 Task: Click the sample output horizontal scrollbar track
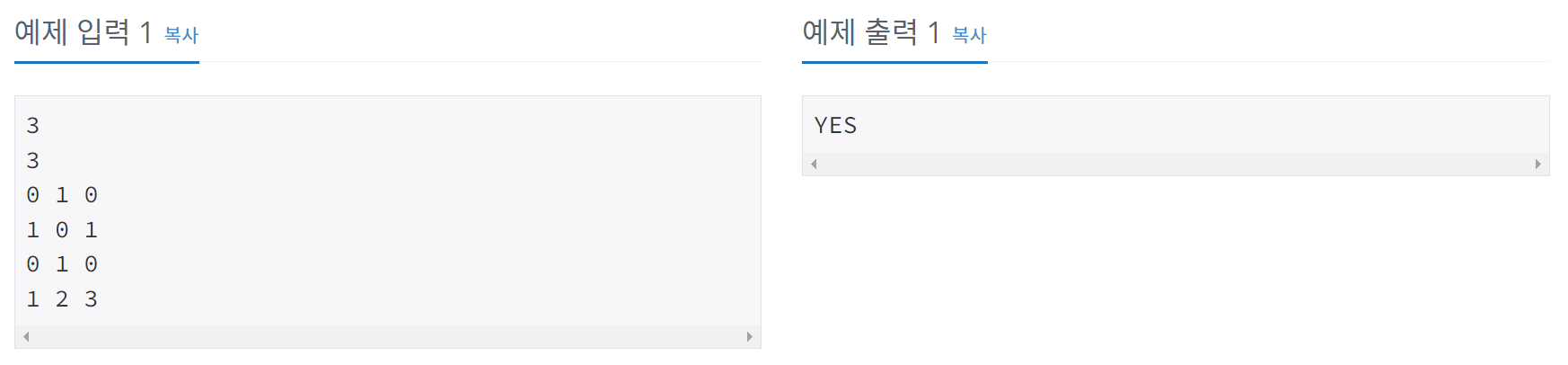(1176, 164)
